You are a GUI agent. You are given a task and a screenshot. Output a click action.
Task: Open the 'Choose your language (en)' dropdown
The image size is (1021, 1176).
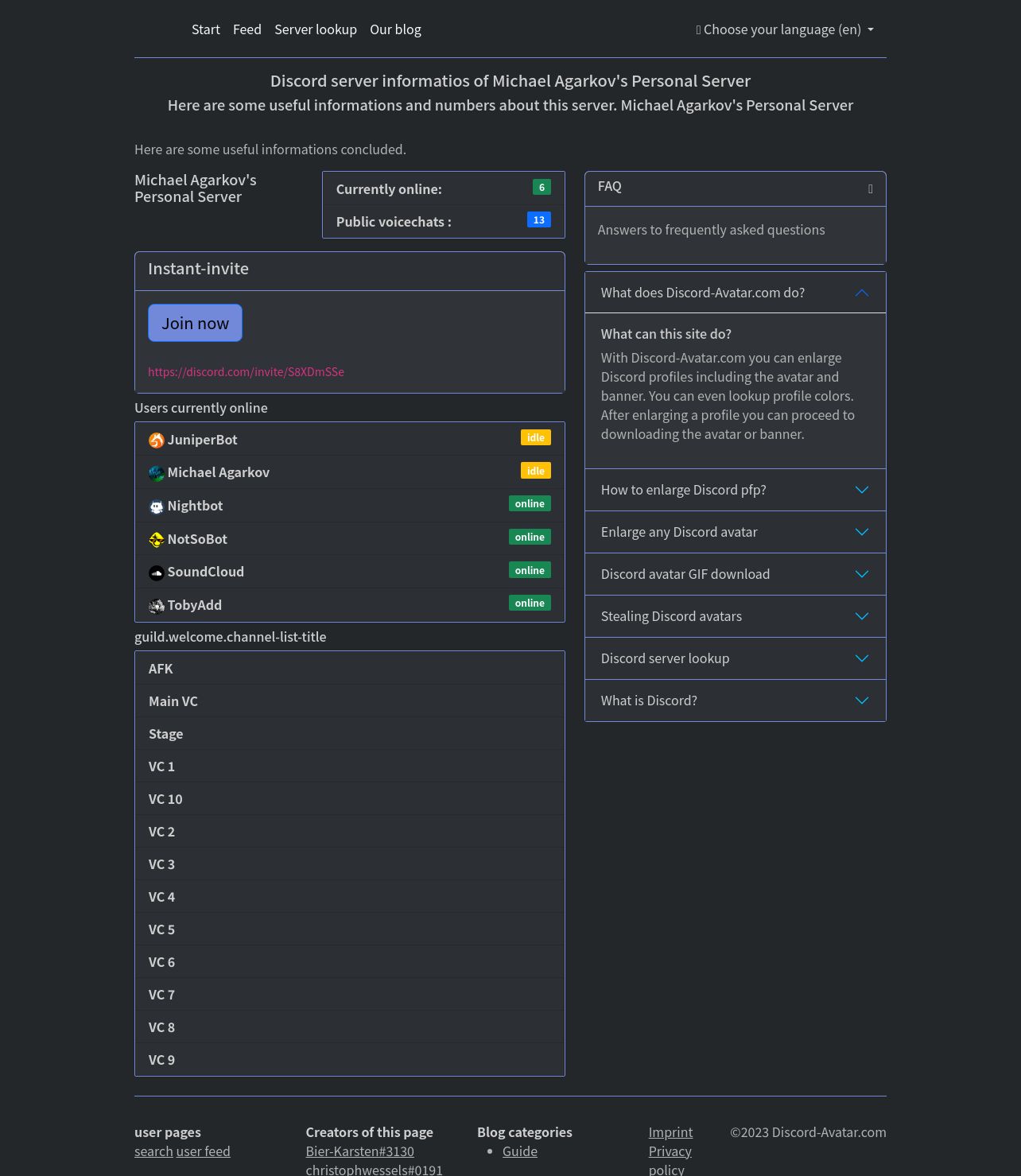coord(785,29)
